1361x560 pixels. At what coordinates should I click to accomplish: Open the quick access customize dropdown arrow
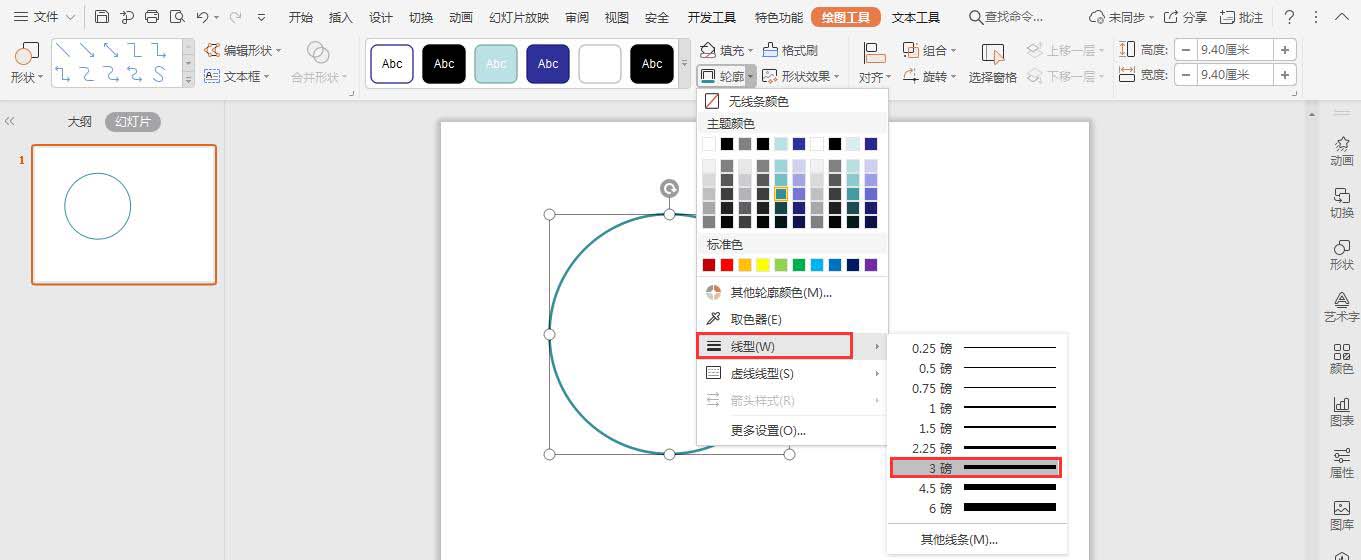262,17
